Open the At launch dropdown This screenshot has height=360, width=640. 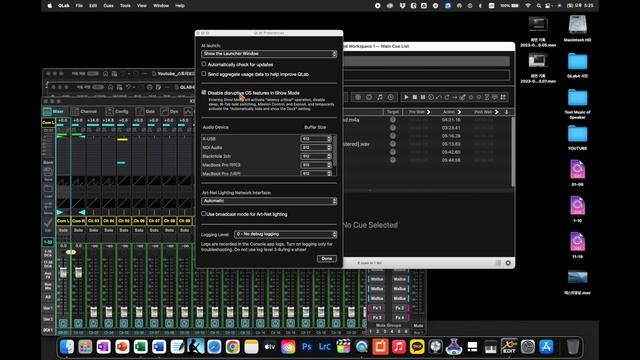269,53
